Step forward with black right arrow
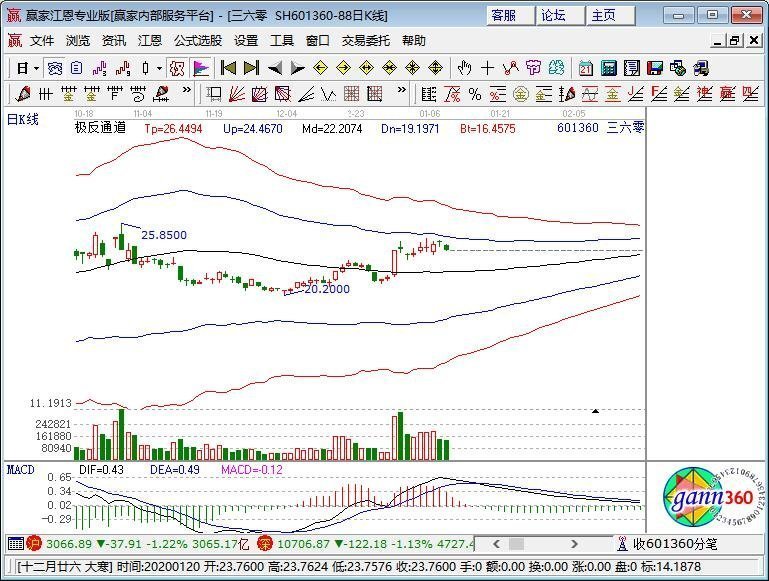This screenshot has width=769, height=581. tap(297, 68)
